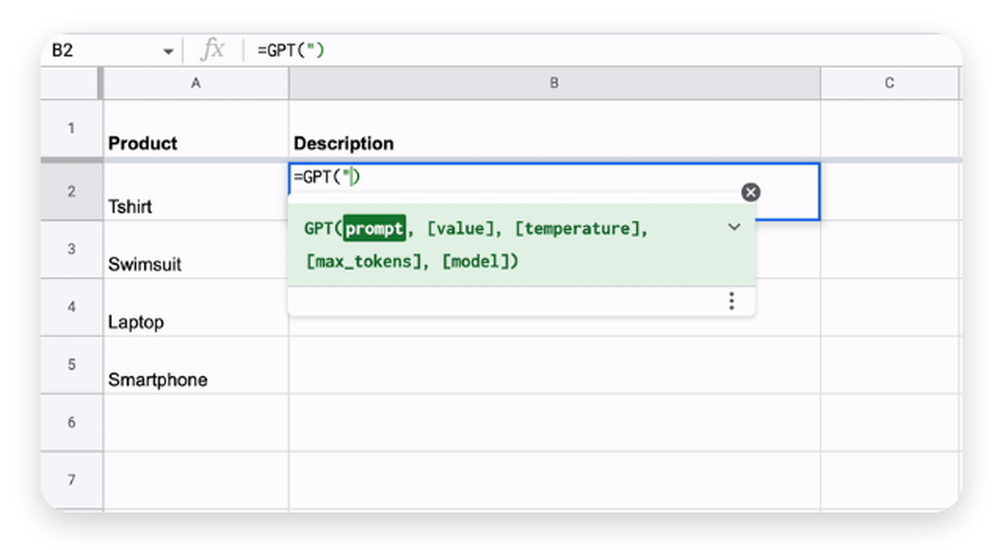The height and width of the screenshot is (550, 1000).
Task: Select the Swimsuit cell
Action: [196, 249]
